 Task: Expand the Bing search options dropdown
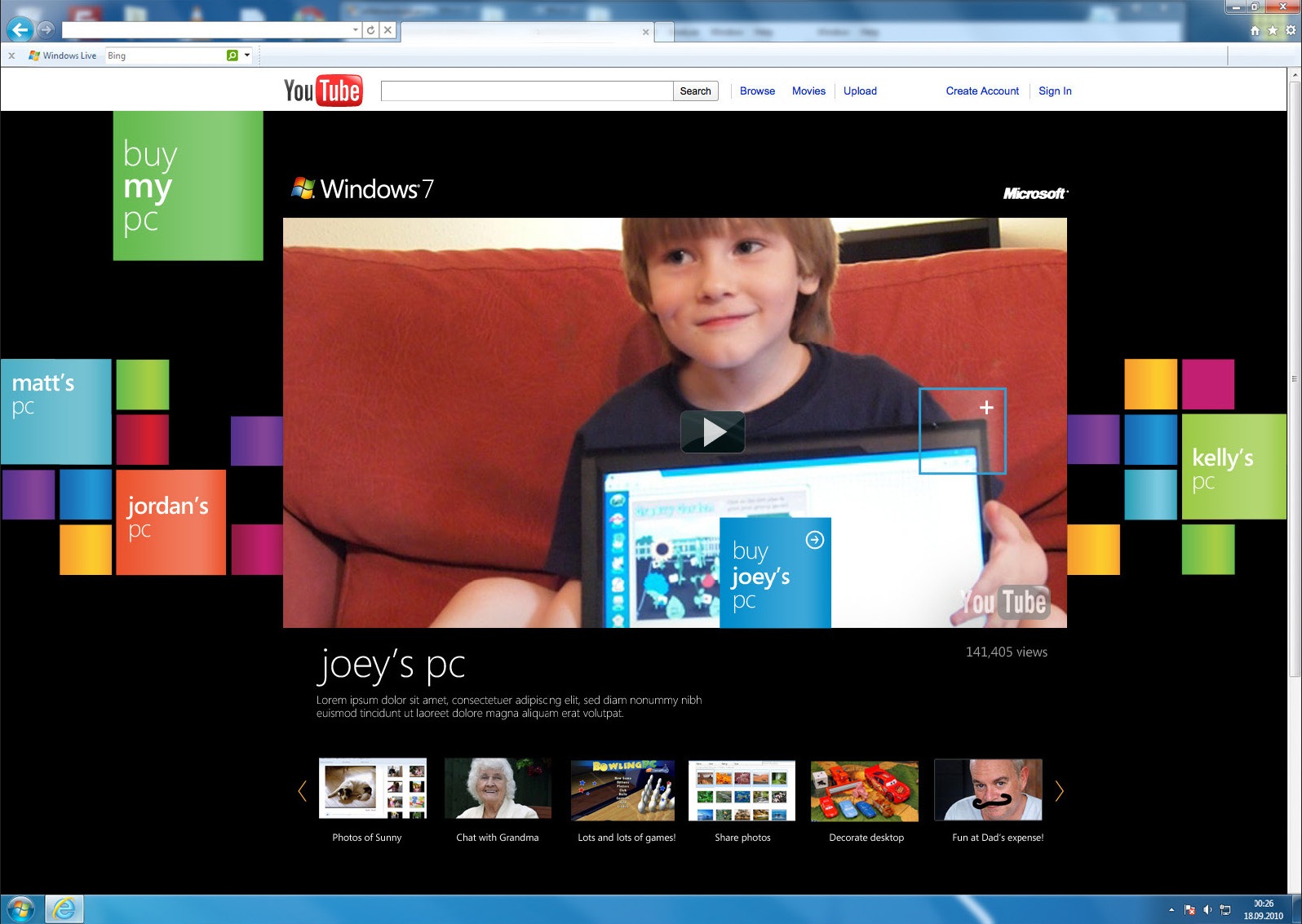247,55
